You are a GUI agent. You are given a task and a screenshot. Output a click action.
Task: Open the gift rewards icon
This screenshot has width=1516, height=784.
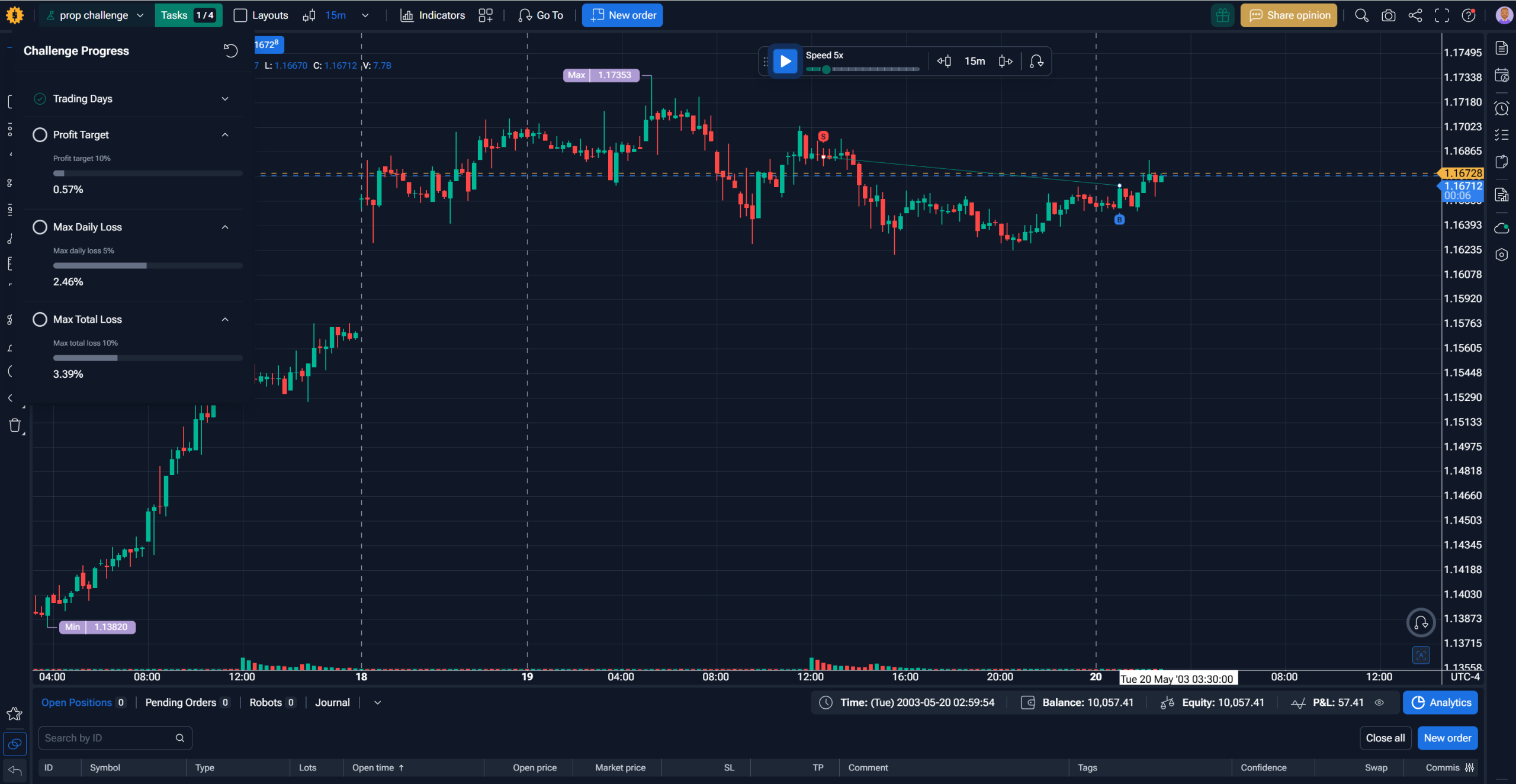click(x=1222, y=15)
